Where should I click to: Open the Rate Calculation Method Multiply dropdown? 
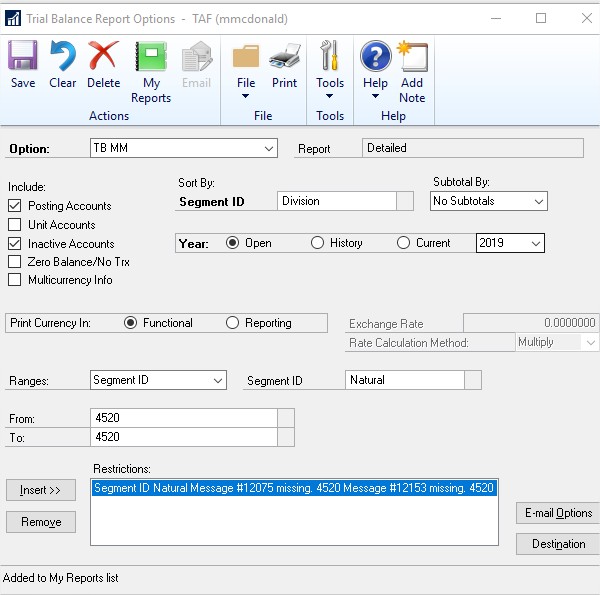590,342
